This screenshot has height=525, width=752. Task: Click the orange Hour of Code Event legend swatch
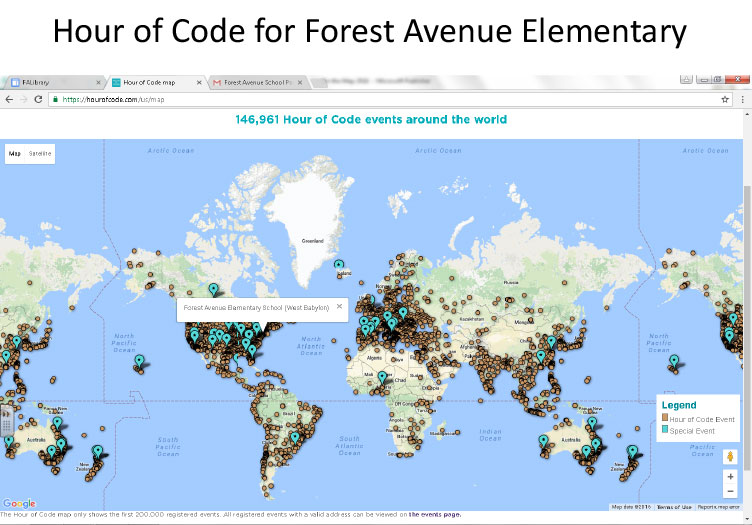tap(665, 418)
